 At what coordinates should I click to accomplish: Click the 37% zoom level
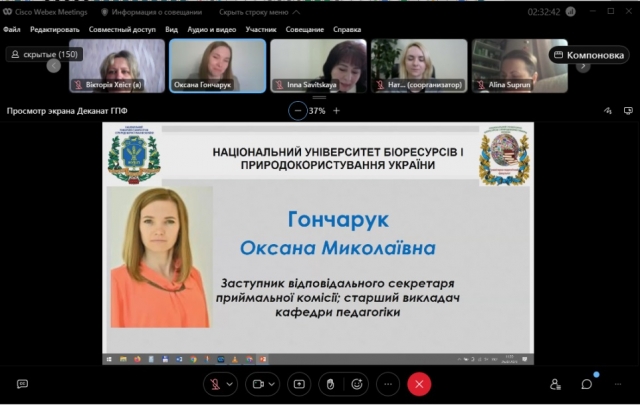click(317, 111)
